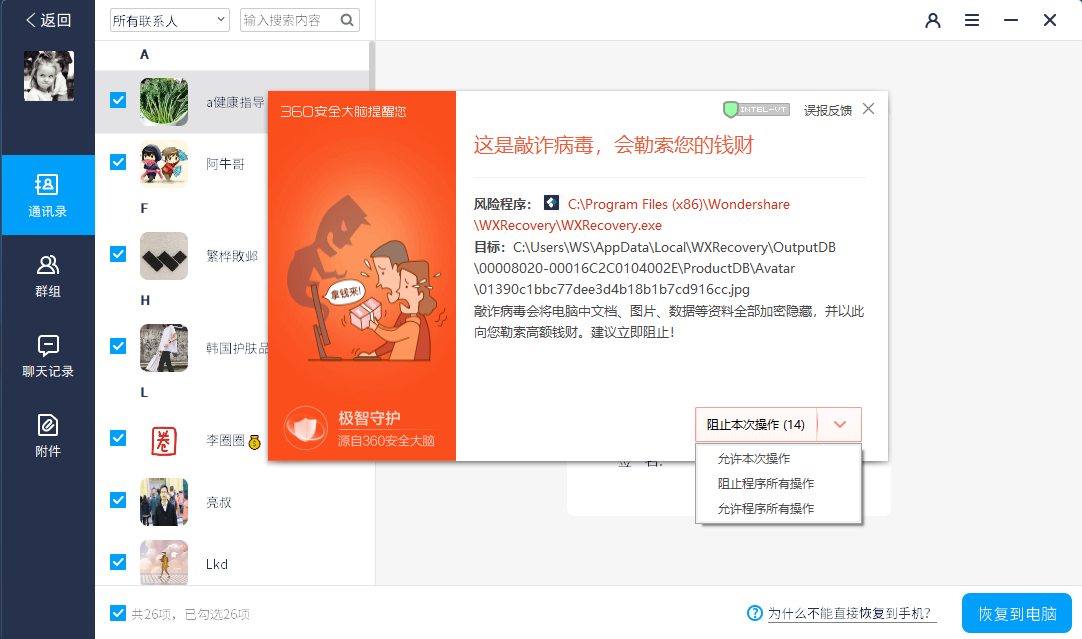Image resolution: width=1082 pixels, height=639 pixels.
Task: Open the 误报反馈 false-positive feedback link
Action: tap(827, 110)
